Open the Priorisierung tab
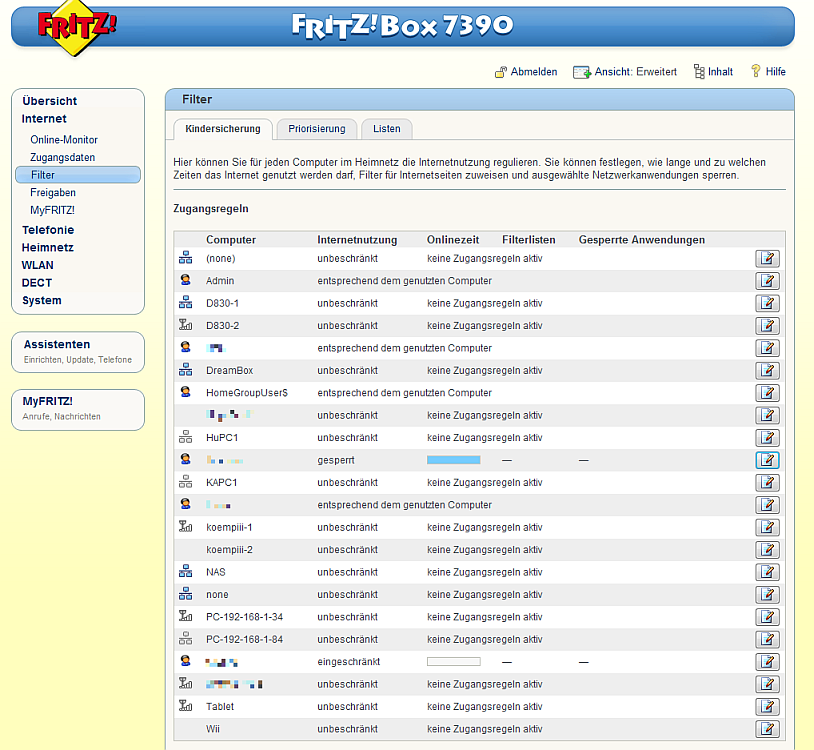The image size is (814, 750). tap(317, 129)
